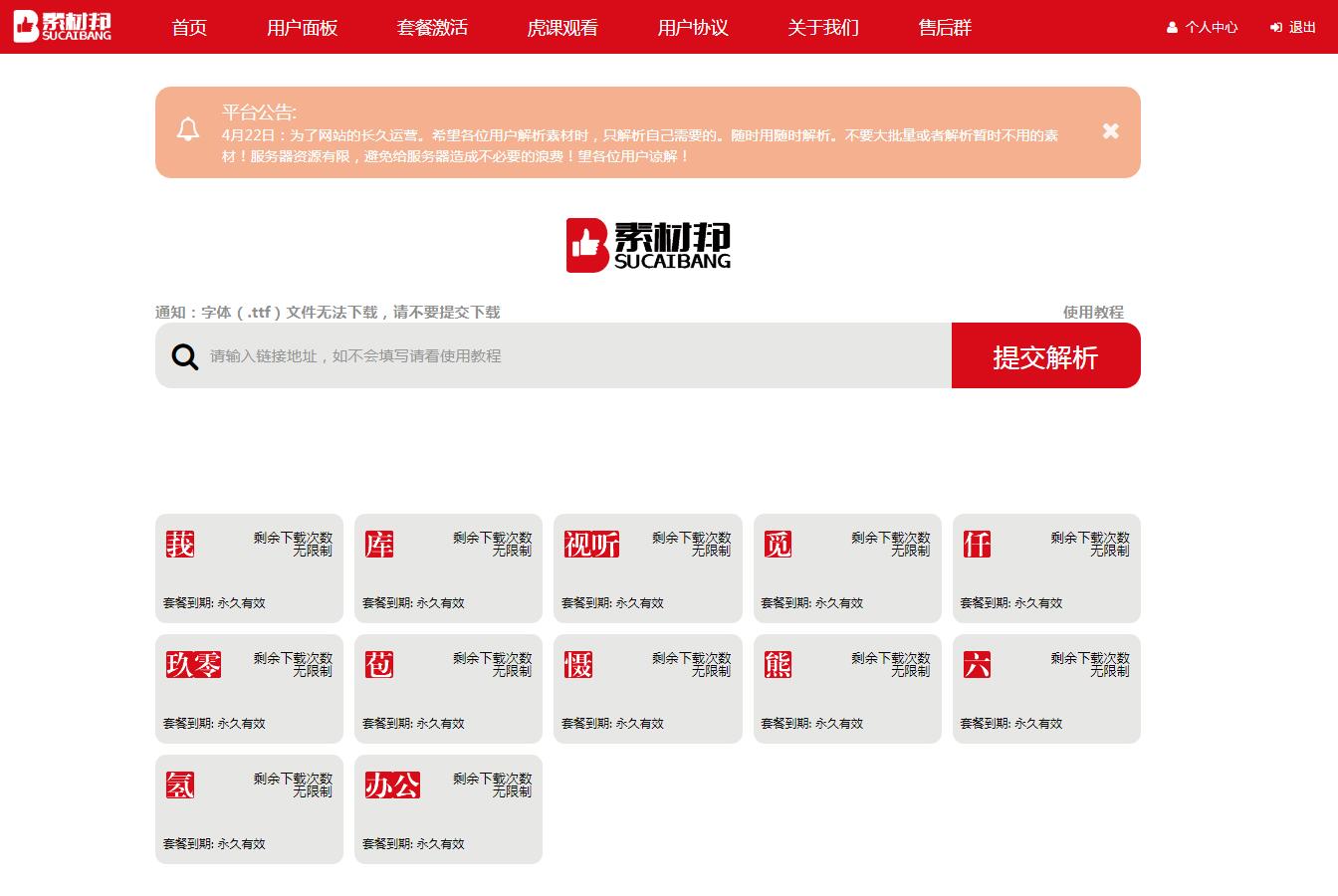The image size is (1338, 896).
Task: Click 退出 to log out
Action: (1293, 28)
